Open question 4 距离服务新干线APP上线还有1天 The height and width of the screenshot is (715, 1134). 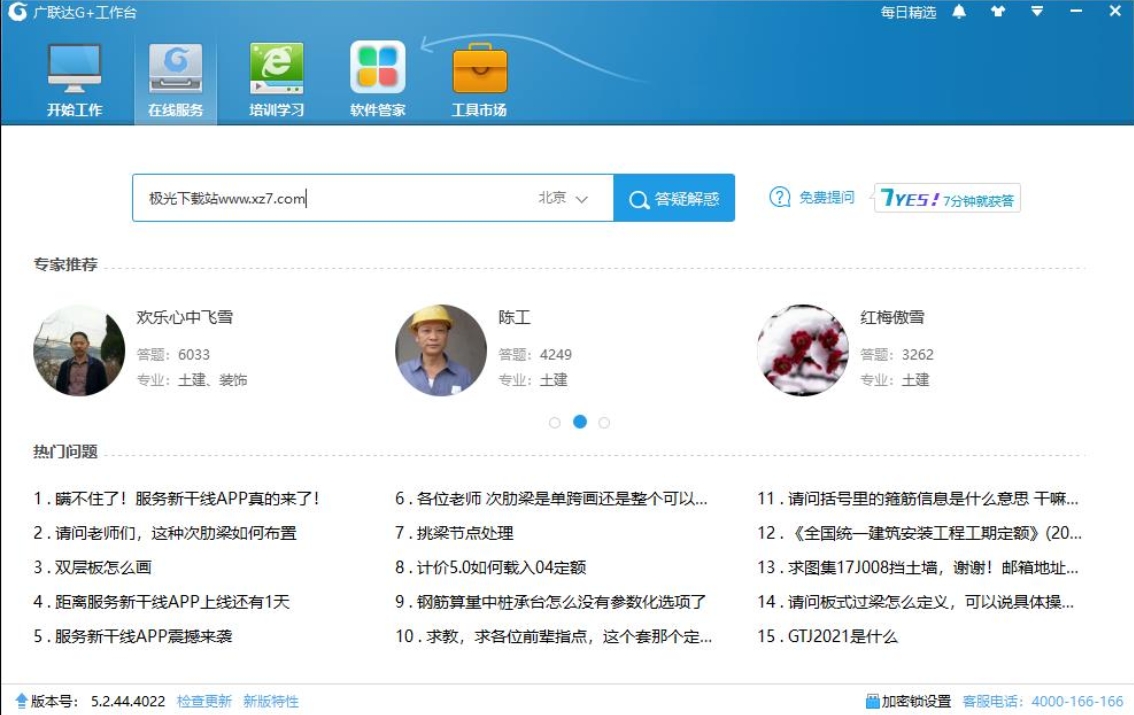pyautogui.click(x=161, y=601)
